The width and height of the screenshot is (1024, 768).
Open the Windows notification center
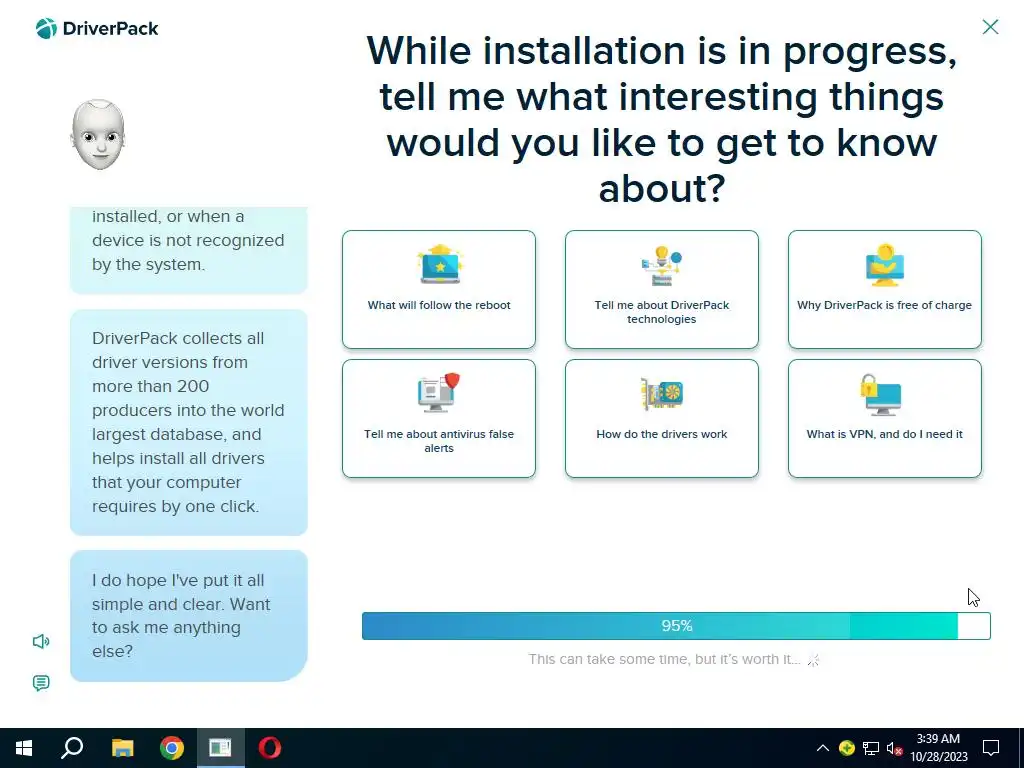[991, 748]
